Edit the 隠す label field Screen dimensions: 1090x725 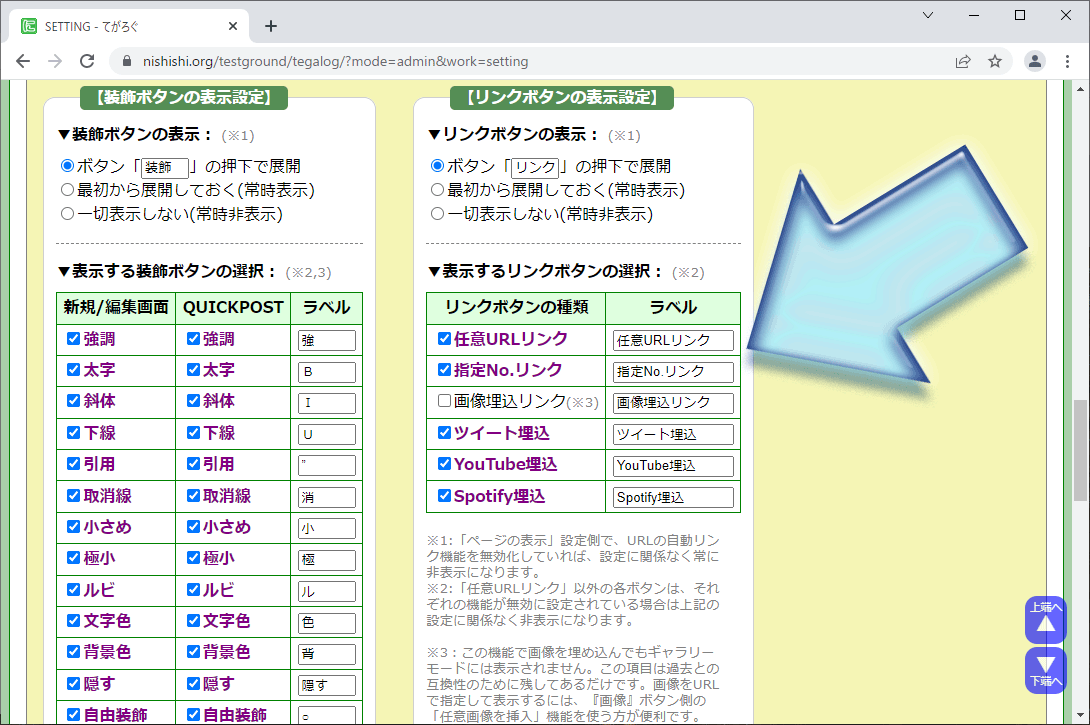(327, 685)
